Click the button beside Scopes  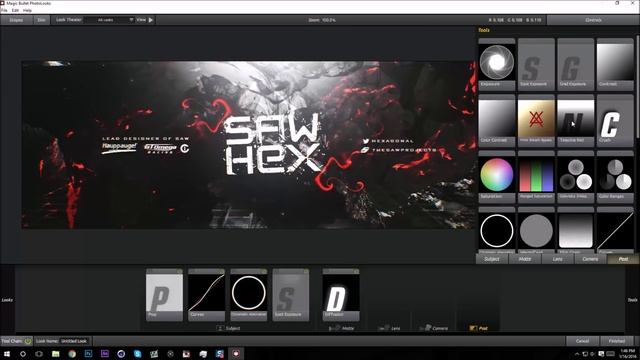pyautogui.click(x=41, y=20)
